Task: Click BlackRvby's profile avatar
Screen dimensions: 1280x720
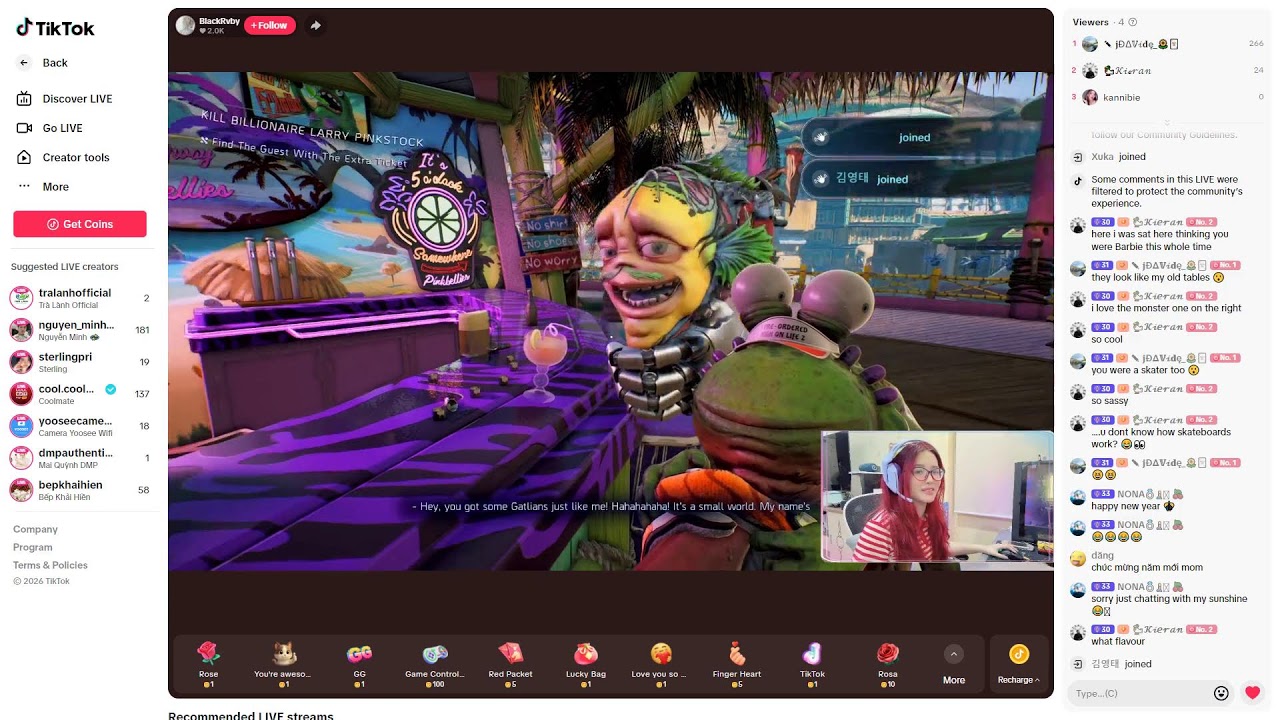Action: [x=185, y=25]
